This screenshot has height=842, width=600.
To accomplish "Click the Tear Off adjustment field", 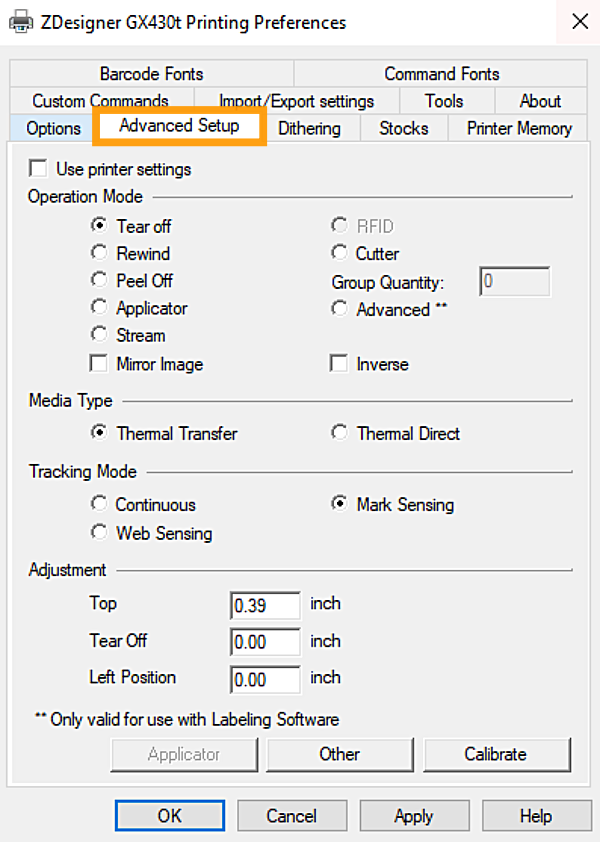I will point(265,642).
